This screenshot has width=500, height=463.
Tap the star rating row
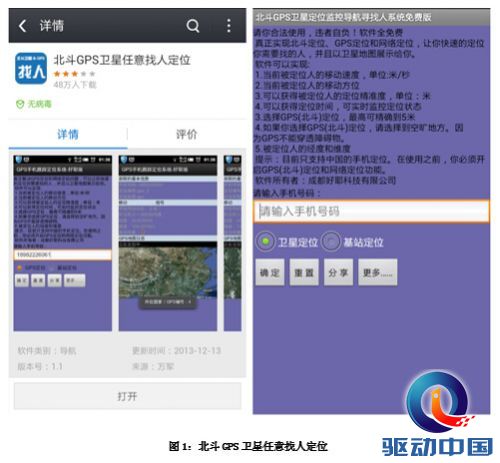tap(74, 74)
